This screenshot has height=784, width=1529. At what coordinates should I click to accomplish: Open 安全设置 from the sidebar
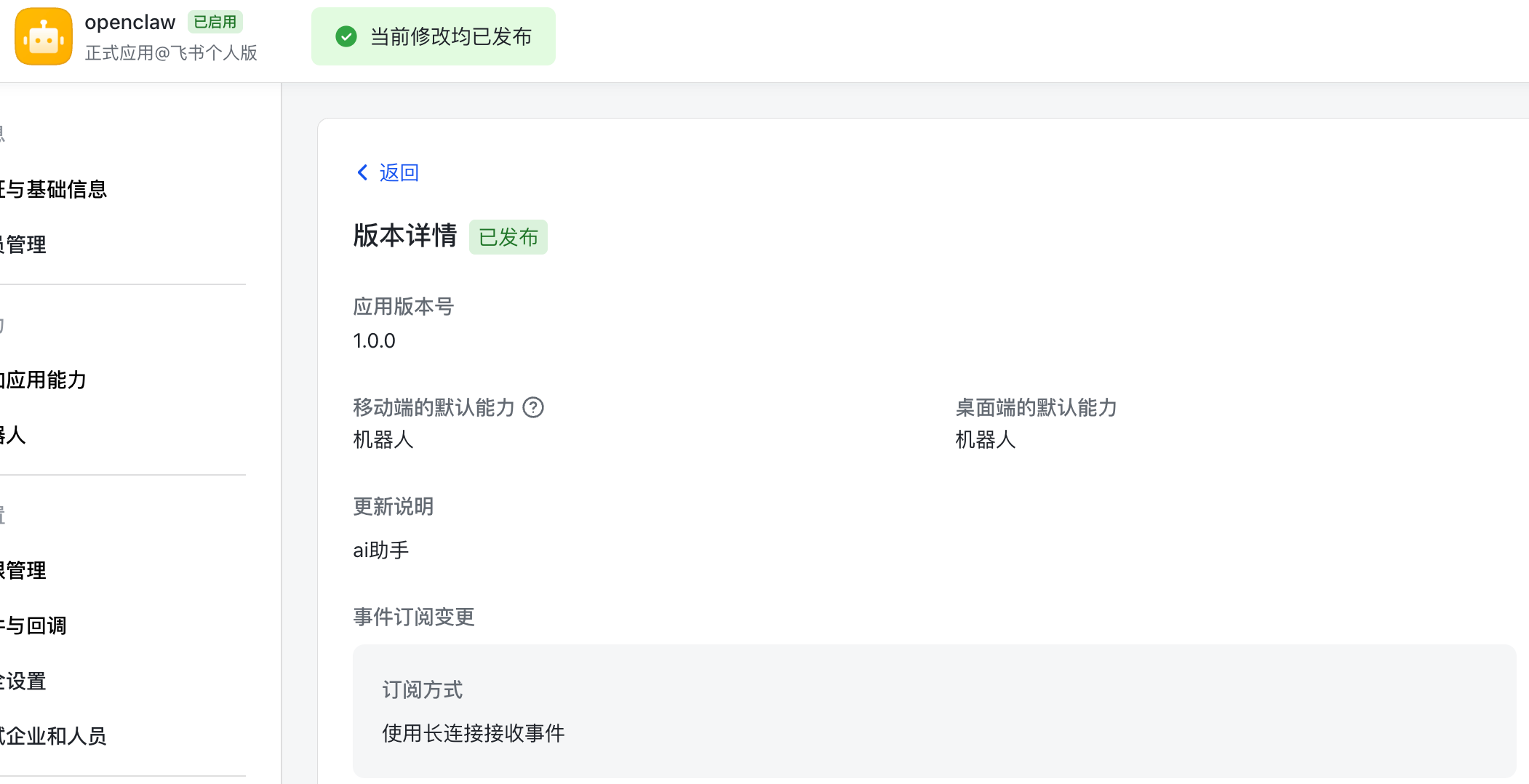point(23,681)
